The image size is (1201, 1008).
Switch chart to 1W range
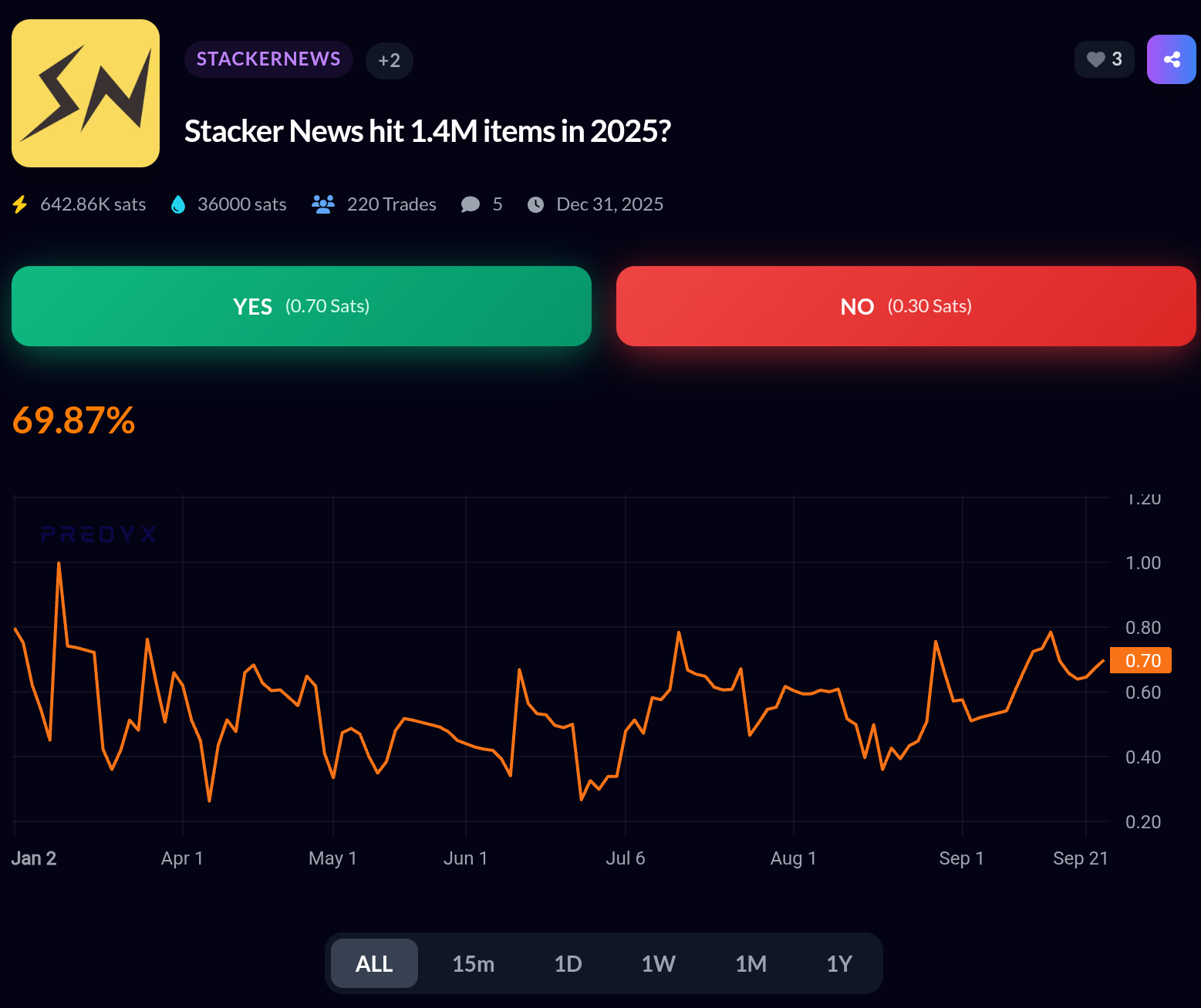click(x=659, y=963)
